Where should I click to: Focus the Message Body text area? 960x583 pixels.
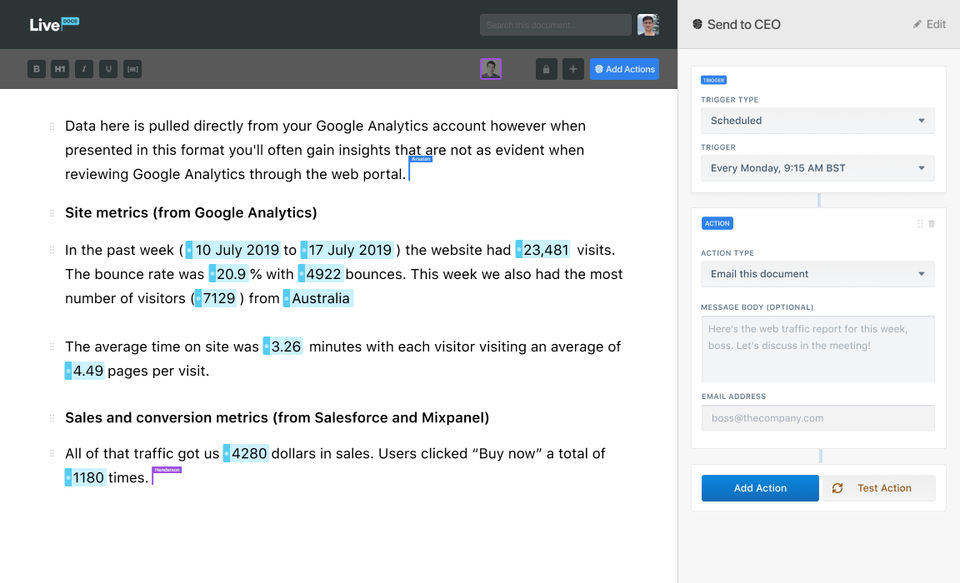coord(817,348)
